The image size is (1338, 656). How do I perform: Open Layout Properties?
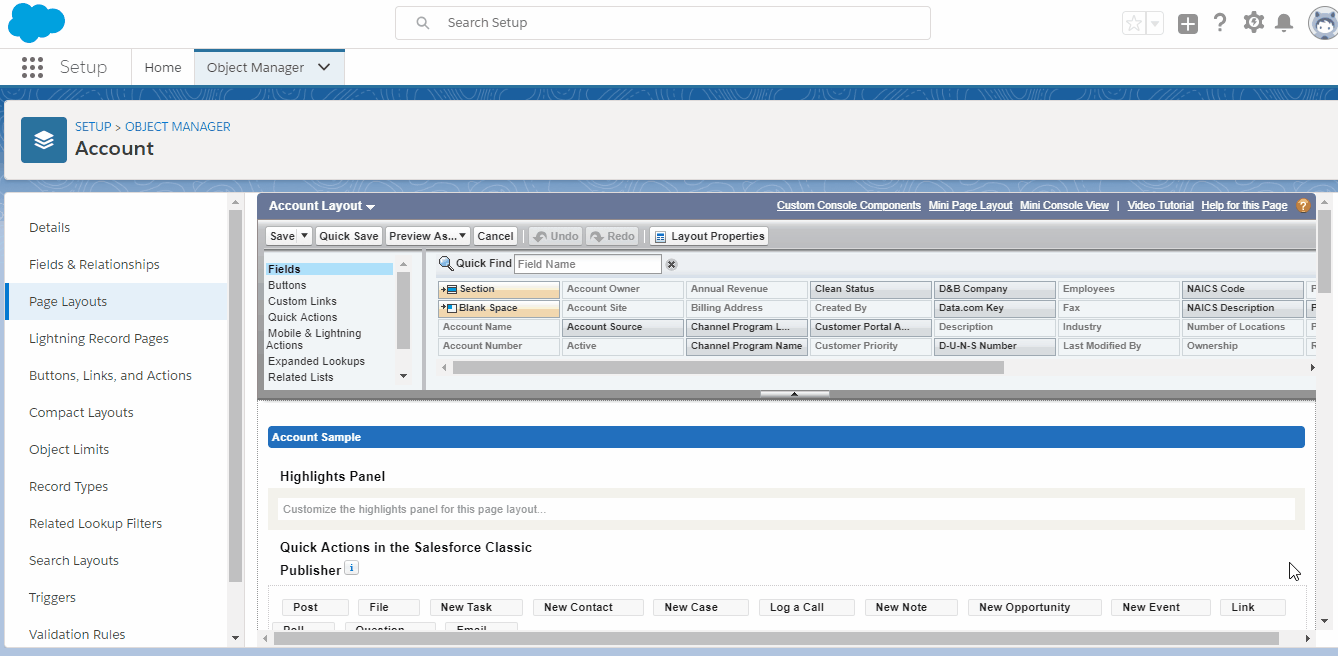[x=709, y=236]
